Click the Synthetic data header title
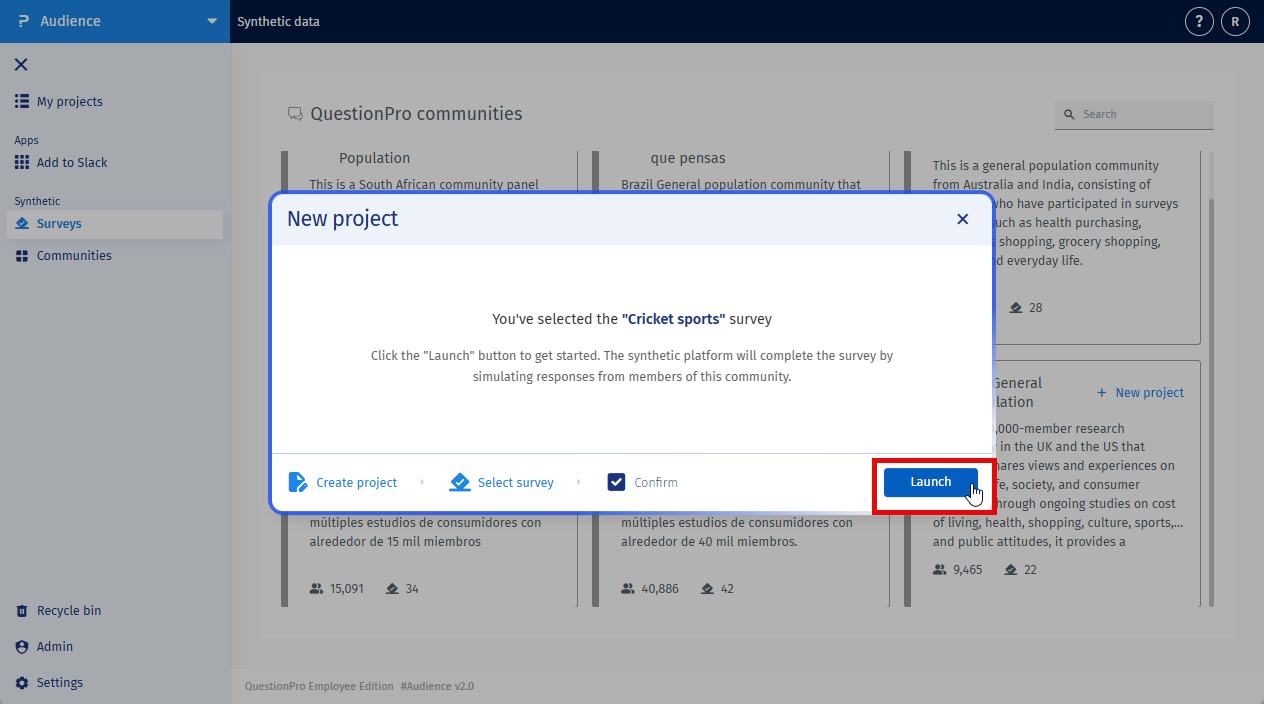Image resolution: width=1264 pixels, height=704 pixels. click(x=278, y=21)
